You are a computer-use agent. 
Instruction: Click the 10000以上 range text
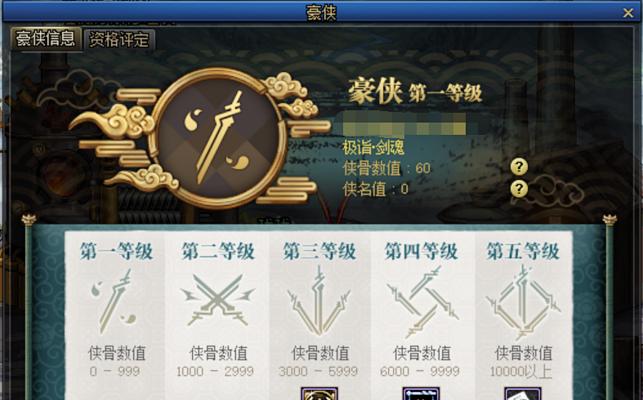(521, 371)
